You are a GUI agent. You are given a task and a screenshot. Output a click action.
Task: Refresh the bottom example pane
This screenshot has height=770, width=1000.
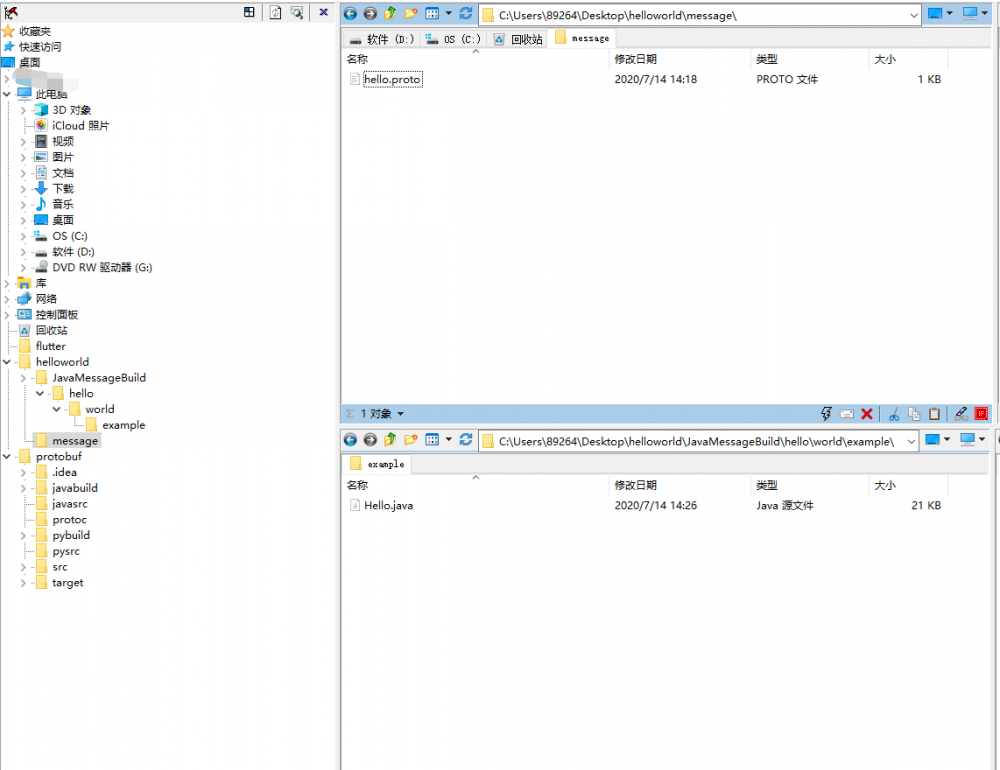[x=466, y=440]
